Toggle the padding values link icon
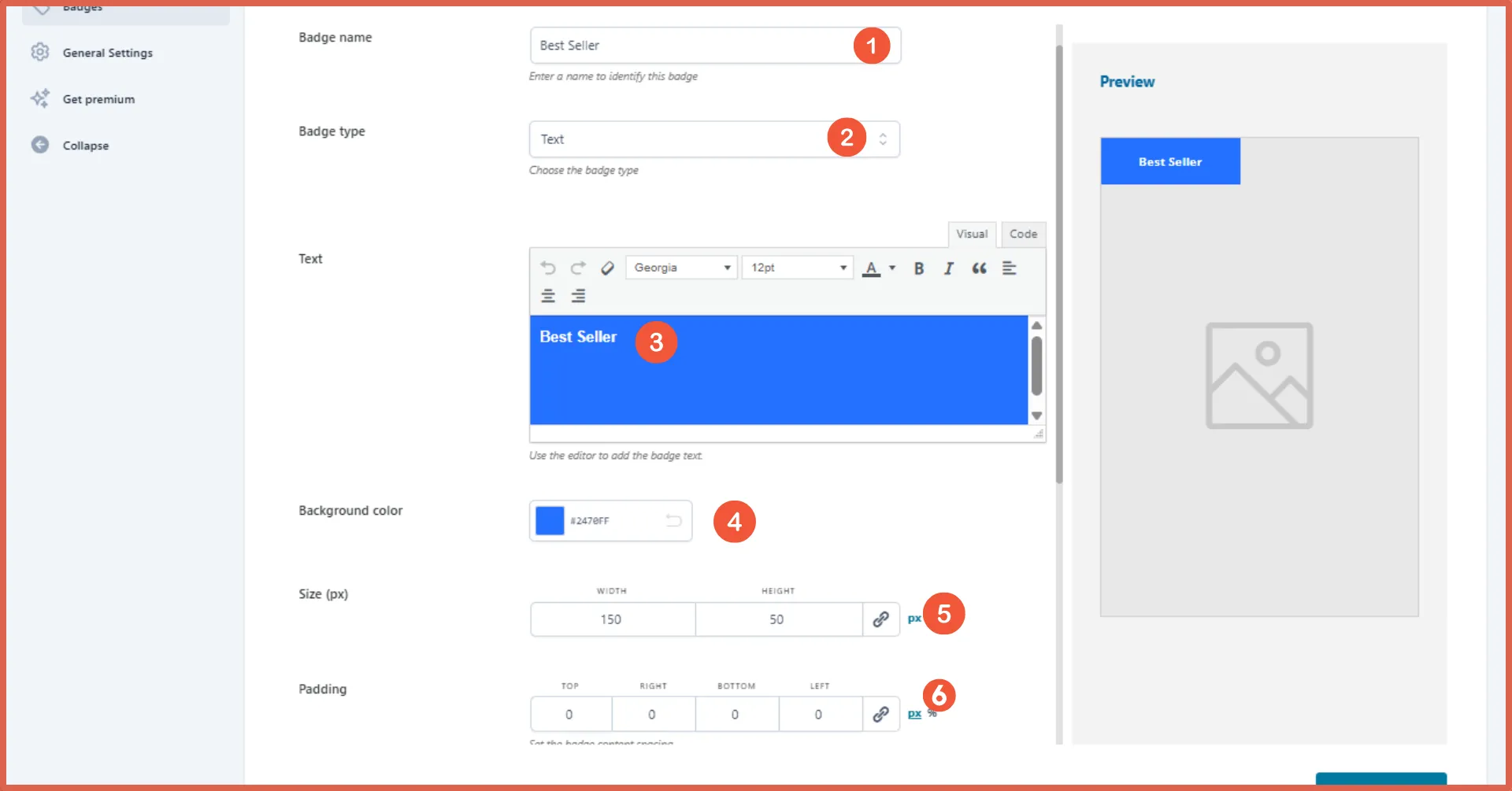Viewport: 1512px width, 791px height. click(880, 714)
